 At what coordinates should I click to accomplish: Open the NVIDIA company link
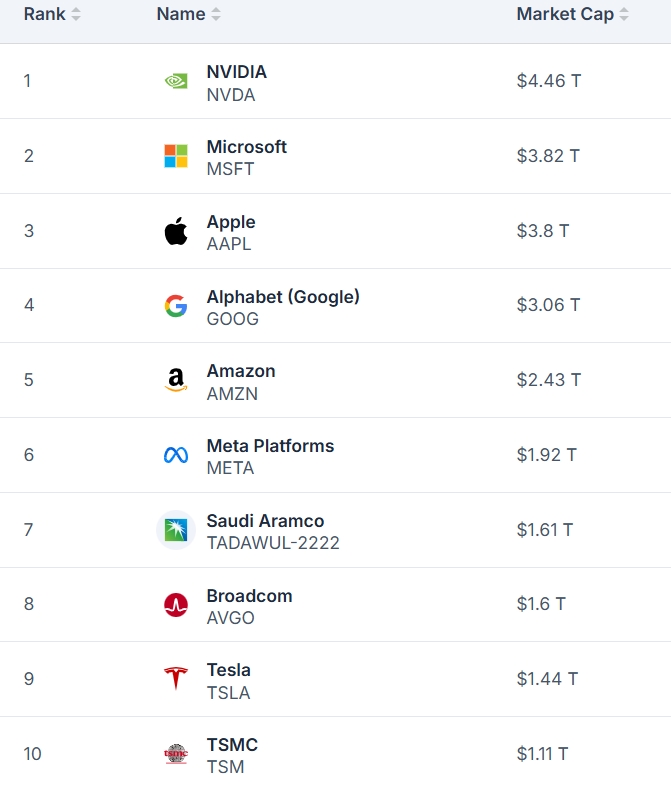(236, 72)
